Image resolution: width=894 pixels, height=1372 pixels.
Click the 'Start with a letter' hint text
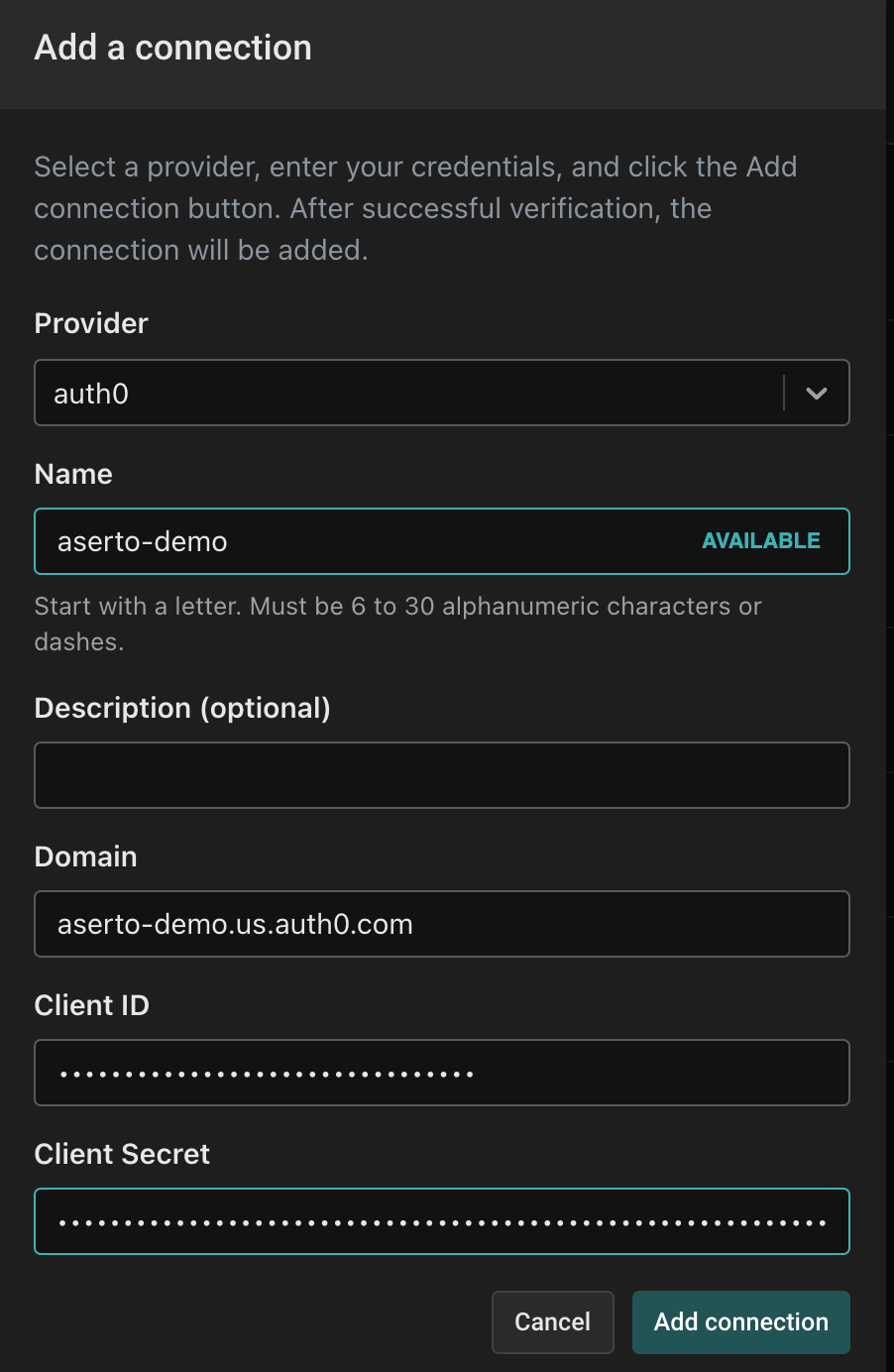[x=398, y=624]
